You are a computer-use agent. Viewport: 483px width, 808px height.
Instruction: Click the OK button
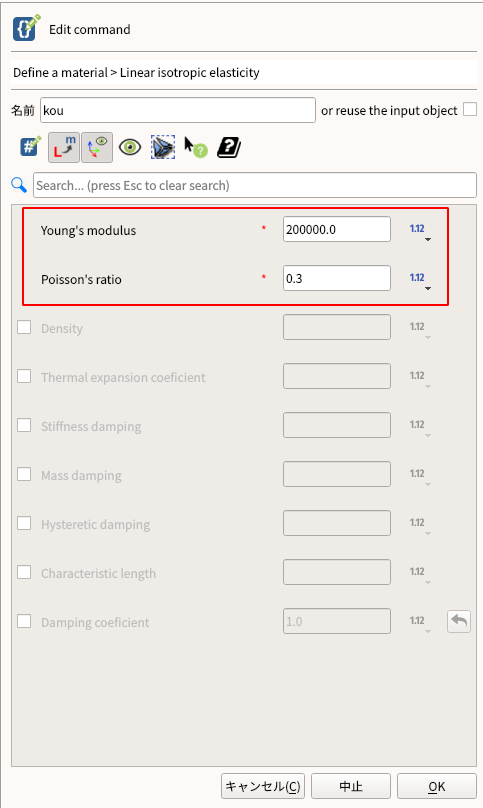coord(437,786)
